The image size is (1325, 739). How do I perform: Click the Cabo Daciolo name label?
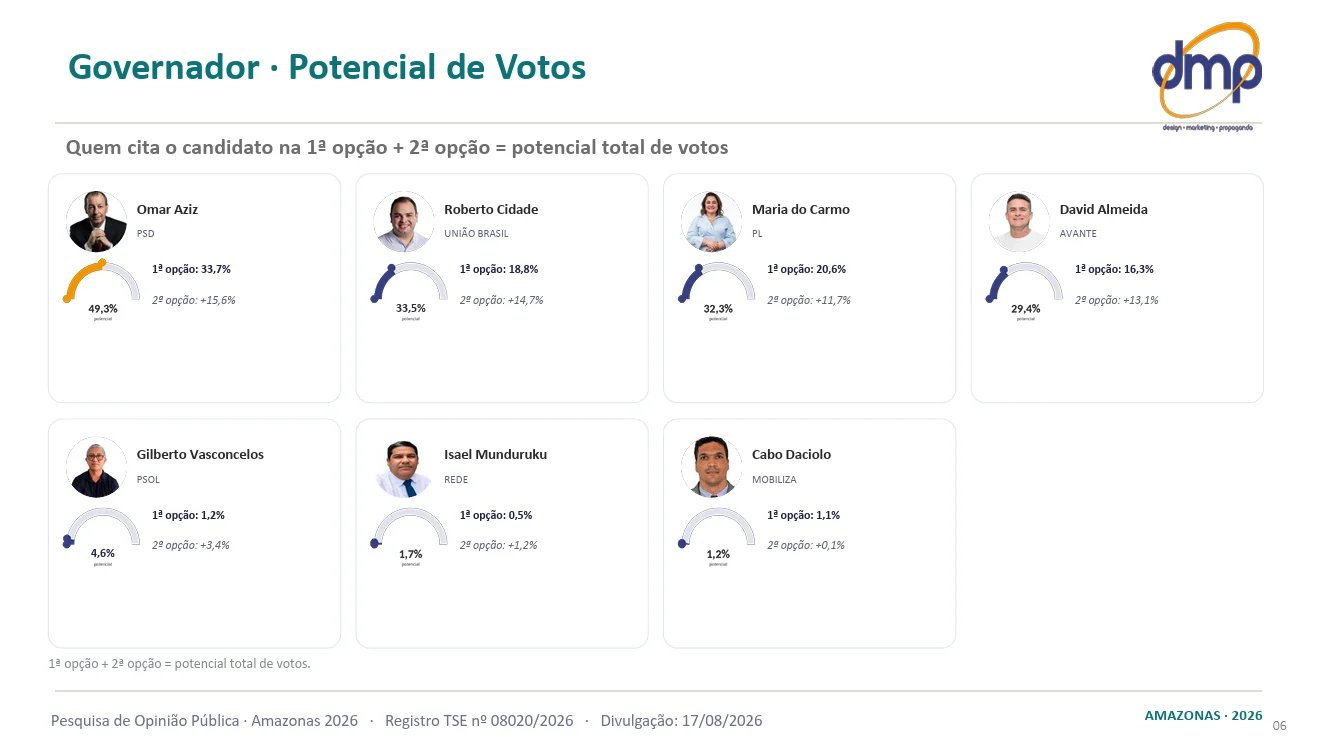791,454
